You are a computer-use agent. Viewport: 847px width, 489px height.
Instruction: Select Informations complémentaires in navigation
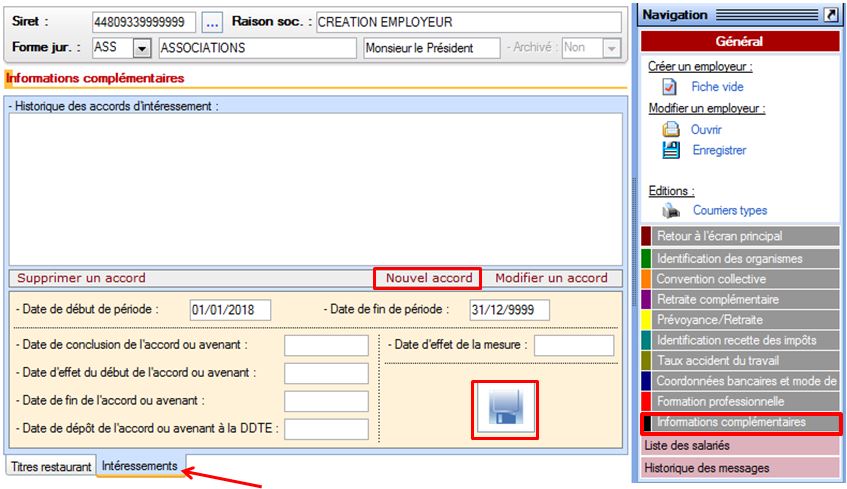[741, 423]
